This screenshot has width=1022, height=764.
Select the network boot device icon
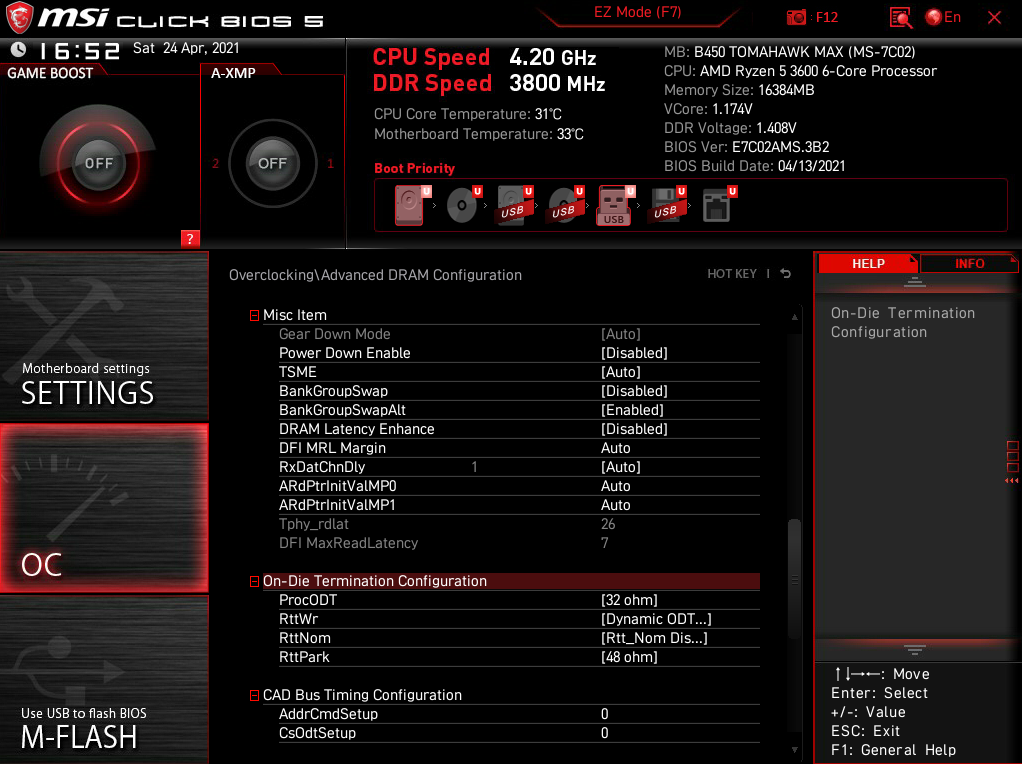[x=718, y=205]
